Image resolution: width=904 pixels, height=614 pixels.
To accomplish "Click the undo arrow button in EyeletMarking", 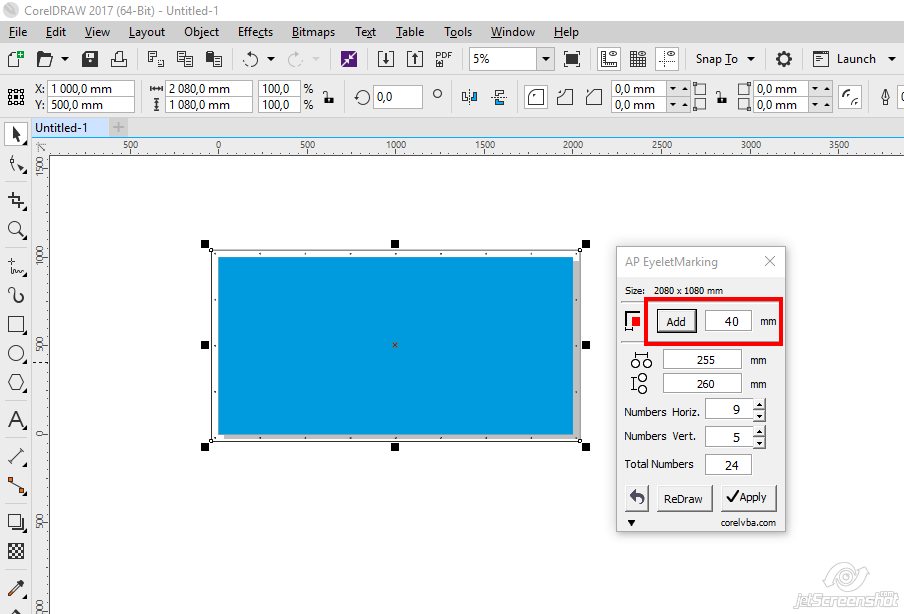I will pyautogui.click(x=637, y=498).
